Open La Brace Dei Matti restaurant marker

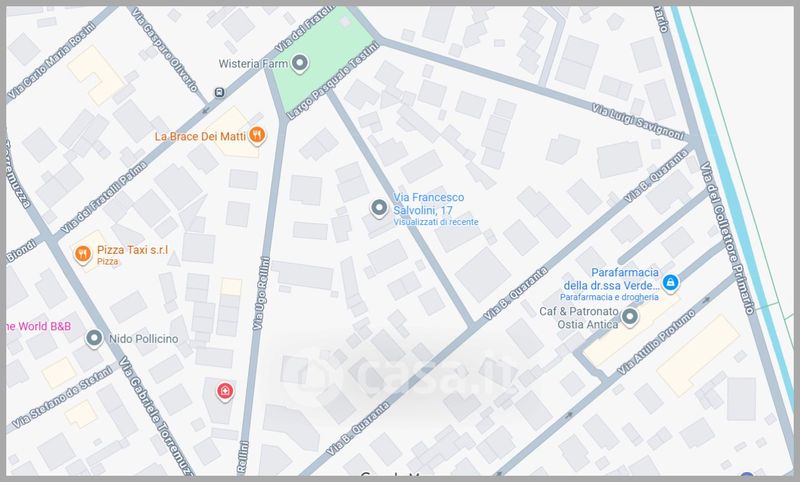click(x=257, y=135)
